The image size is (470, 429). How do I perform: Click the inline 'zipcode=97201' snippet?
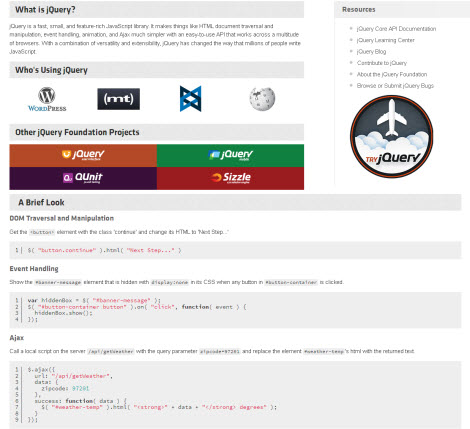[219, 351]
